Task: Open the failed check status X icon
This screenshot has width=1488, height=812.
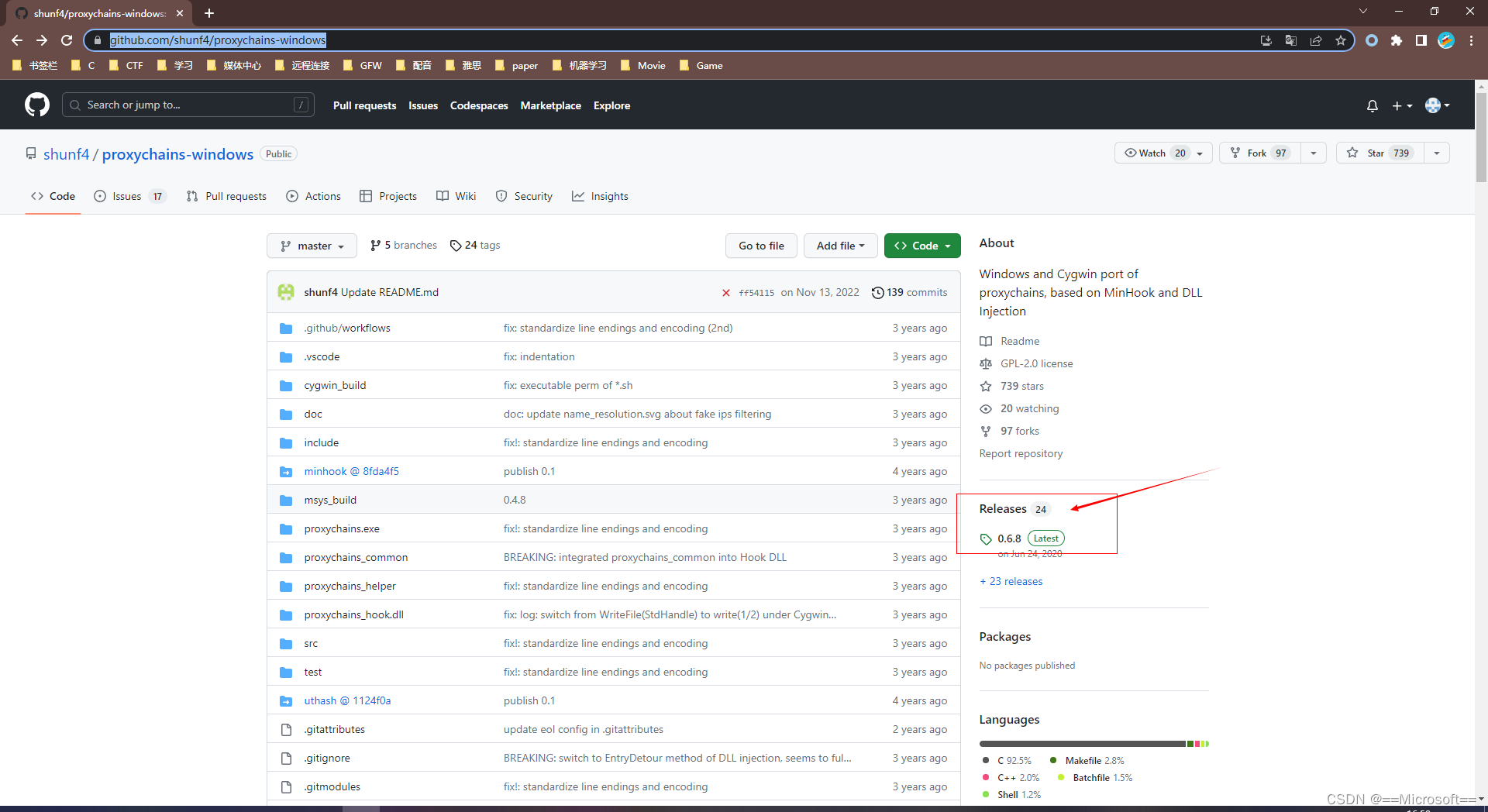Action: [x=726, y=293]
